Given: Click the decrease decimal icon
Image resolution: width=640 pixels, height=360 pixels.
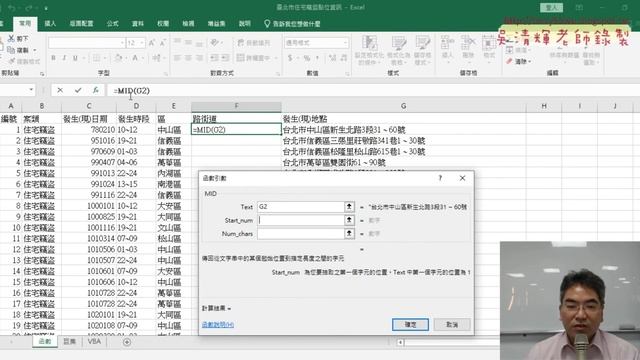Looking at the screenshot, I should 343,58.
